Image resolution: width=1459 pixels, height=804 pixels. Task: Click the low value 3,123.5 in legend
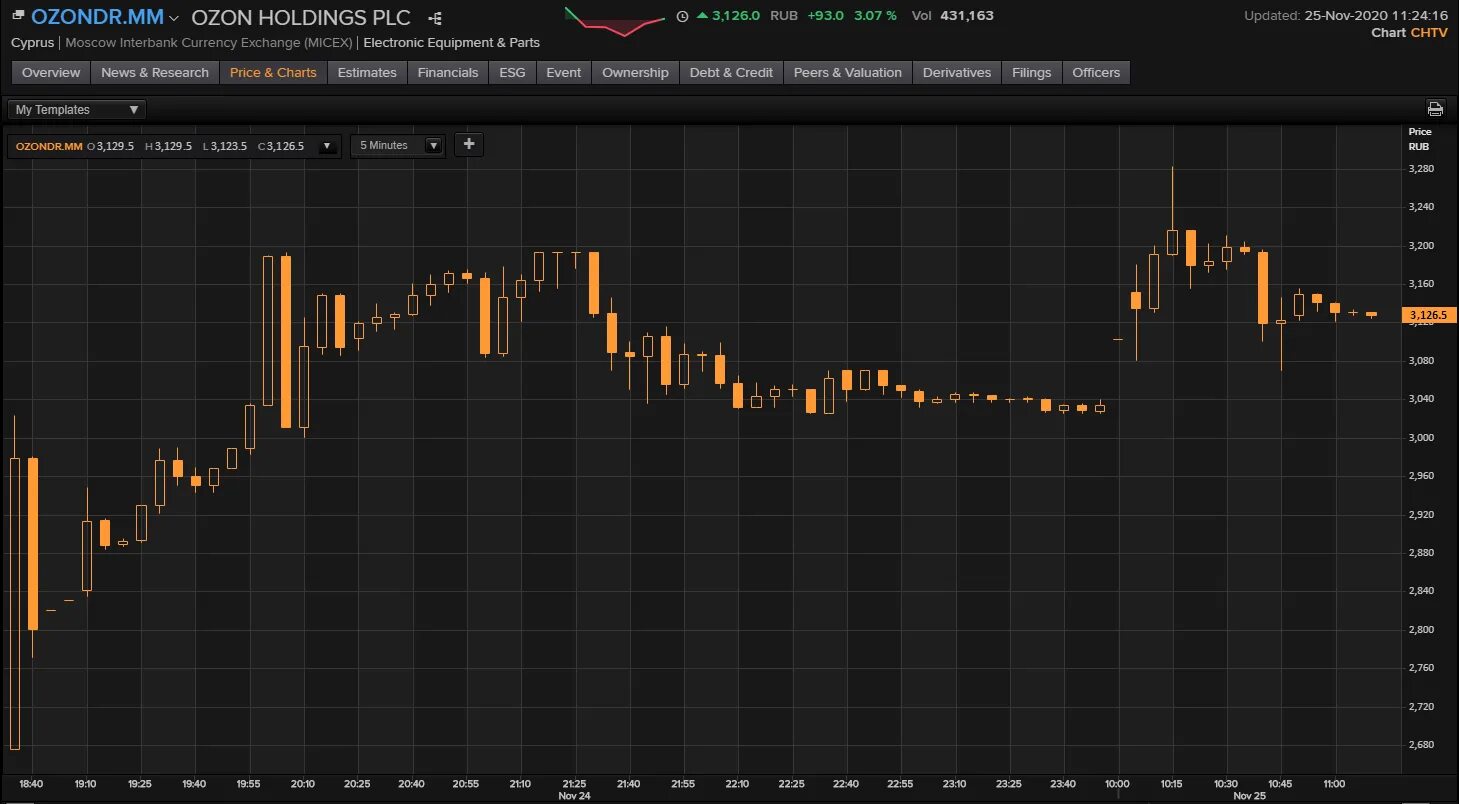229,146
